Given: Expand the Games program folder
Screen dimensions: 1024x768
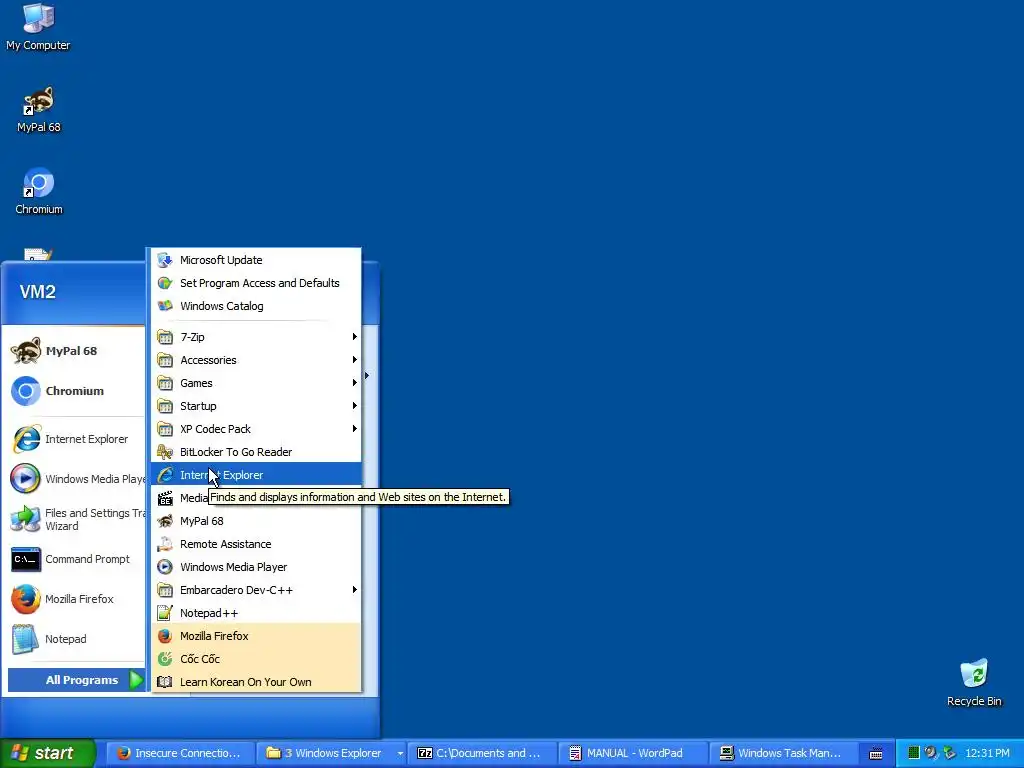Looking at the screenshot, I should point(256,383).
